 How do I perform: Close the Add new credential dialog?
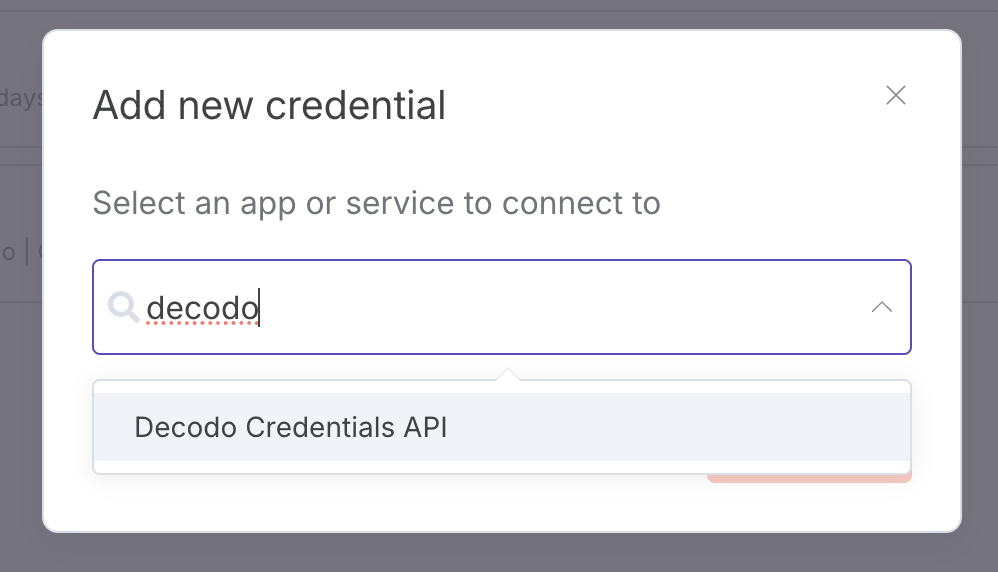[x=895, y=95]
